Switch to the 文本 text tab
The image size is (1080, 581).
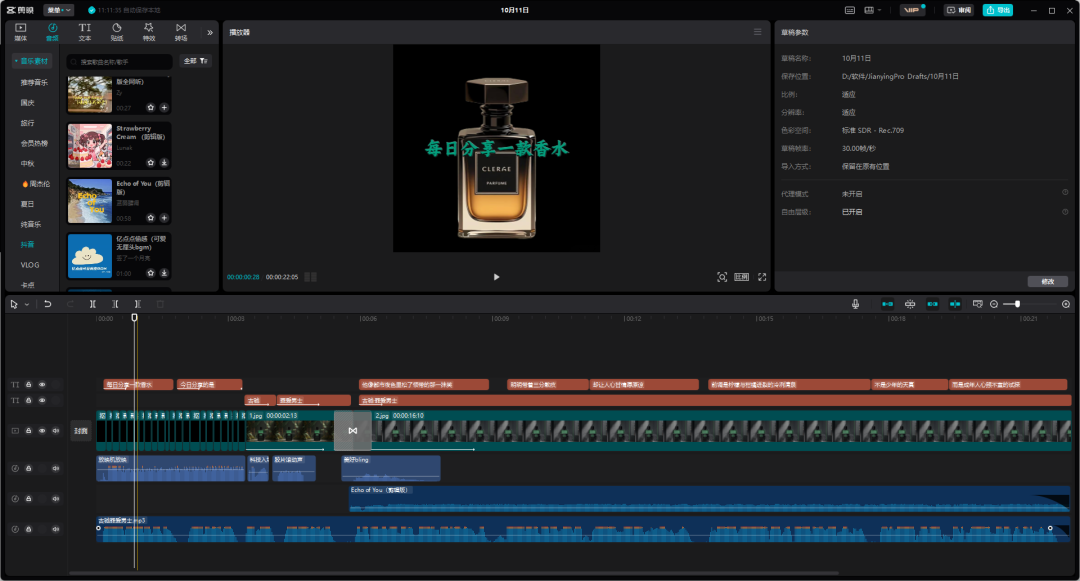point(85,32)
